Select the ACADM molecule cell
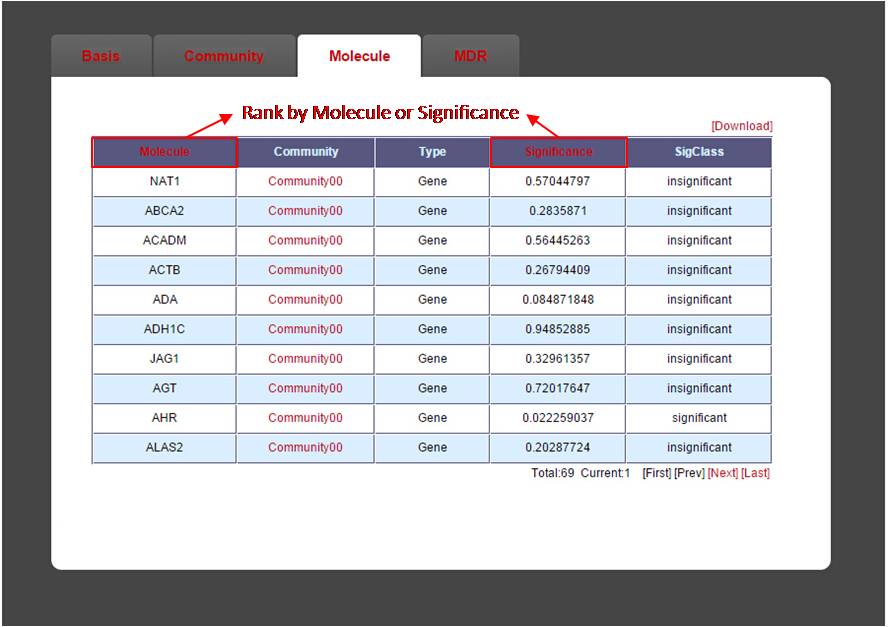 (164, 240)
